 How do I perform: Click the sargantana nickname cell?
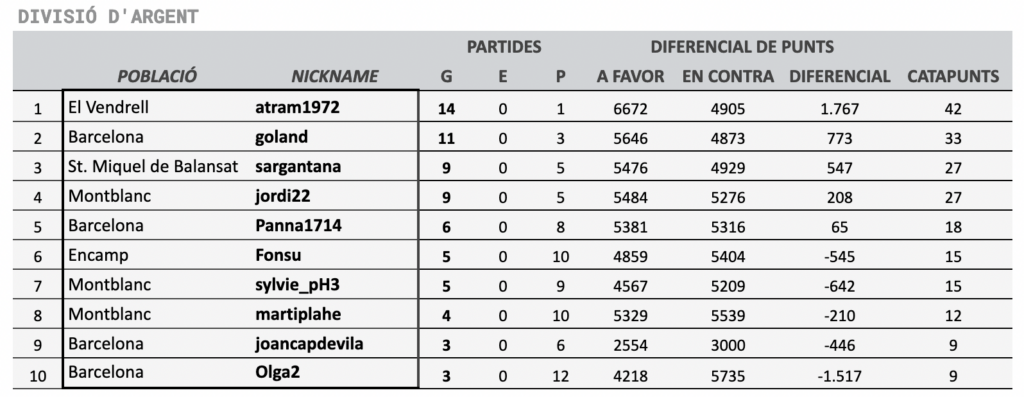(x=298, y=167)
